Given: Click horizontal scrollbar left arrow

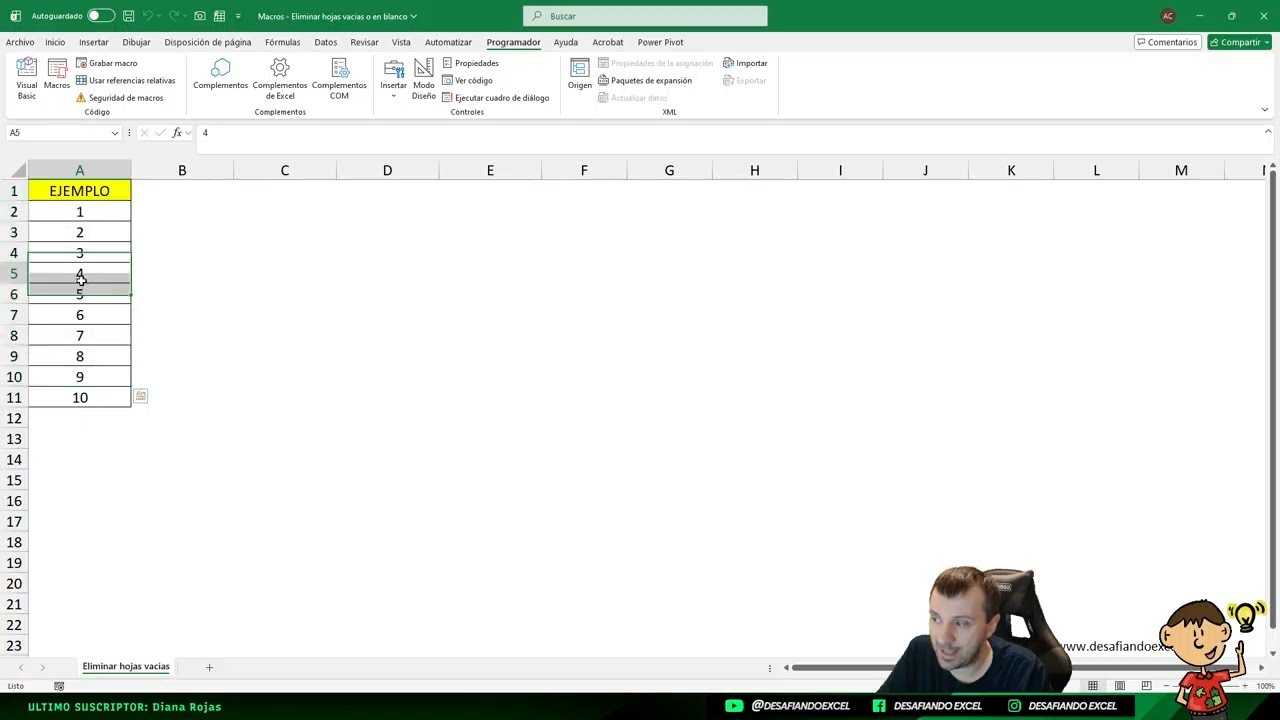Looking at the screenshot, I should coord(786,667).
